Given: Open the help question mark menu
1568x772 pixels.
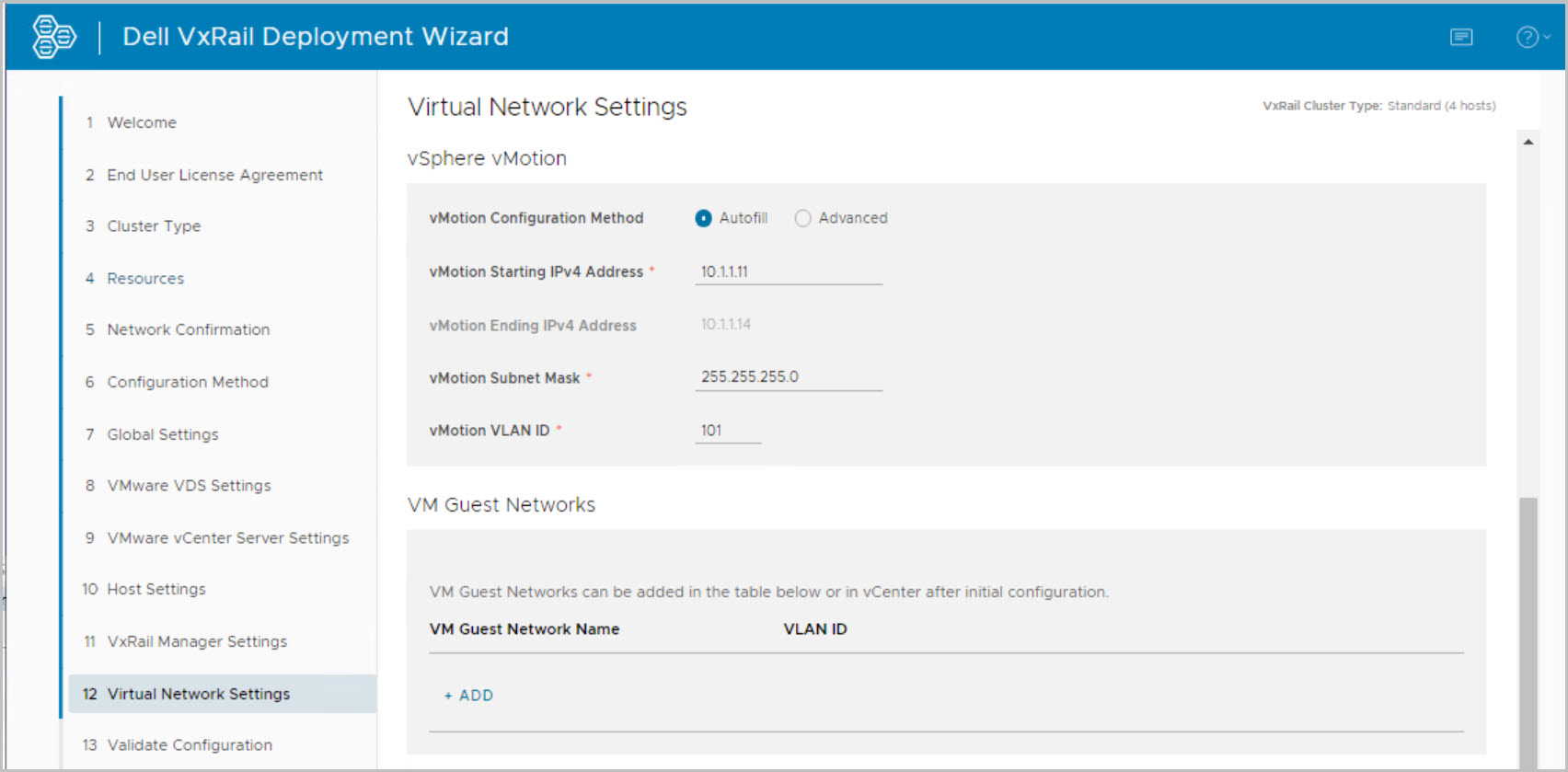Looking at the screenshot, I should coord(1531,37).
